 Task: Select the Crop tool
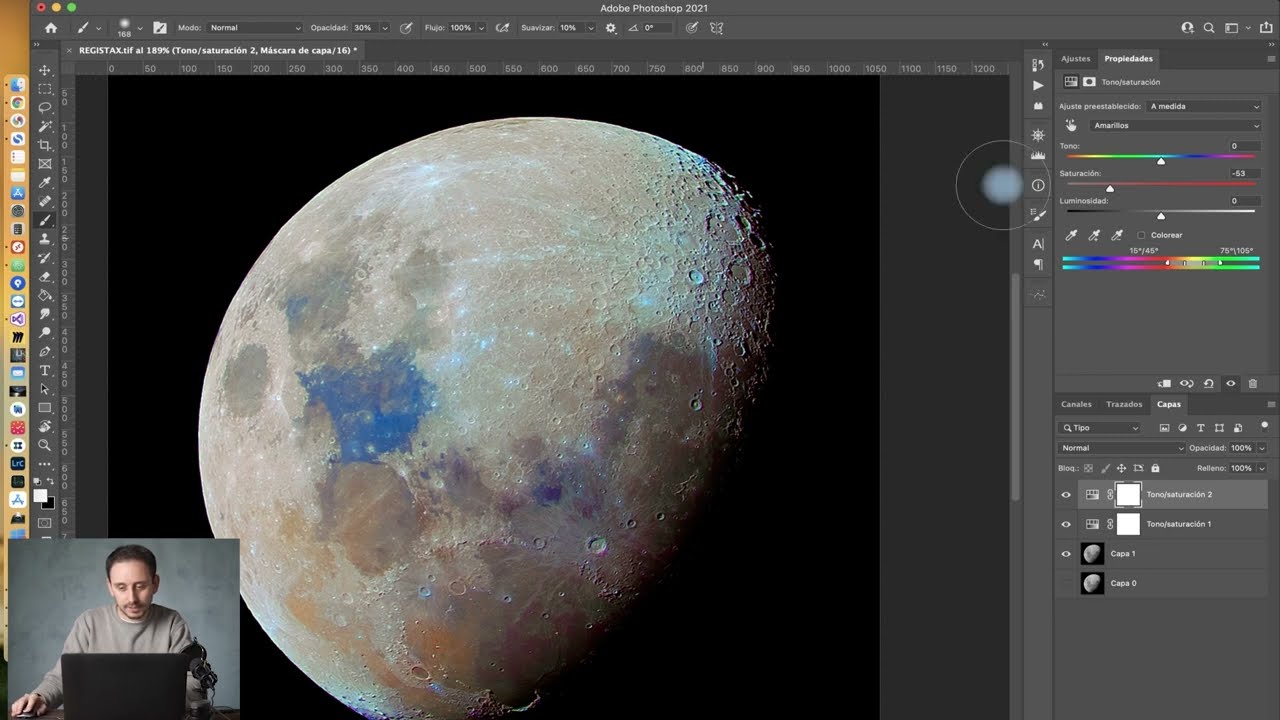point(45,145)
